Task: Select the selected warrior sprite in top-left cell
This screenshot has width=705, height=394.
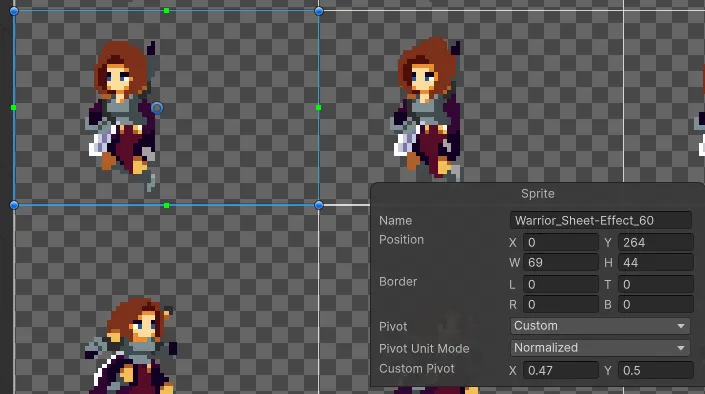Action: [121, 116]
